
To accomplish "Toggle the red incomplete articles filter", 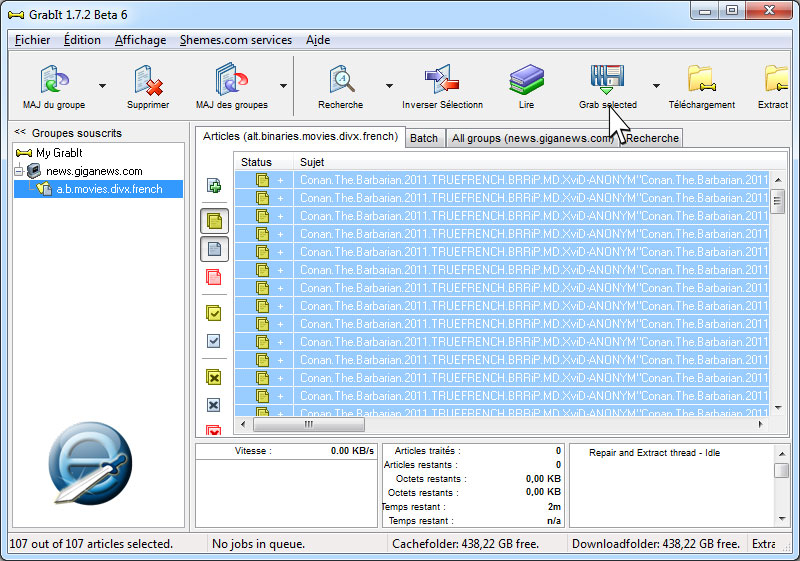I will [214, 277].
